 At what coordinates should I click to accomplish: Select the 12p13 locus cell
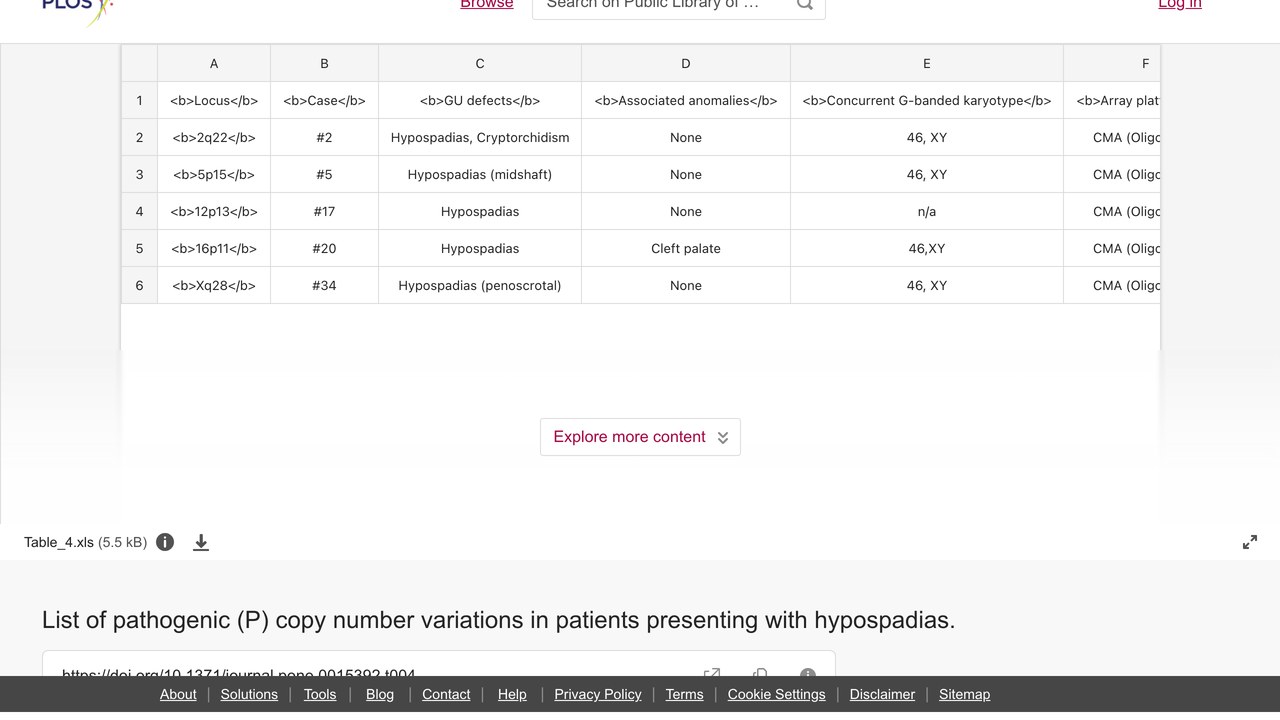point(214,211)
